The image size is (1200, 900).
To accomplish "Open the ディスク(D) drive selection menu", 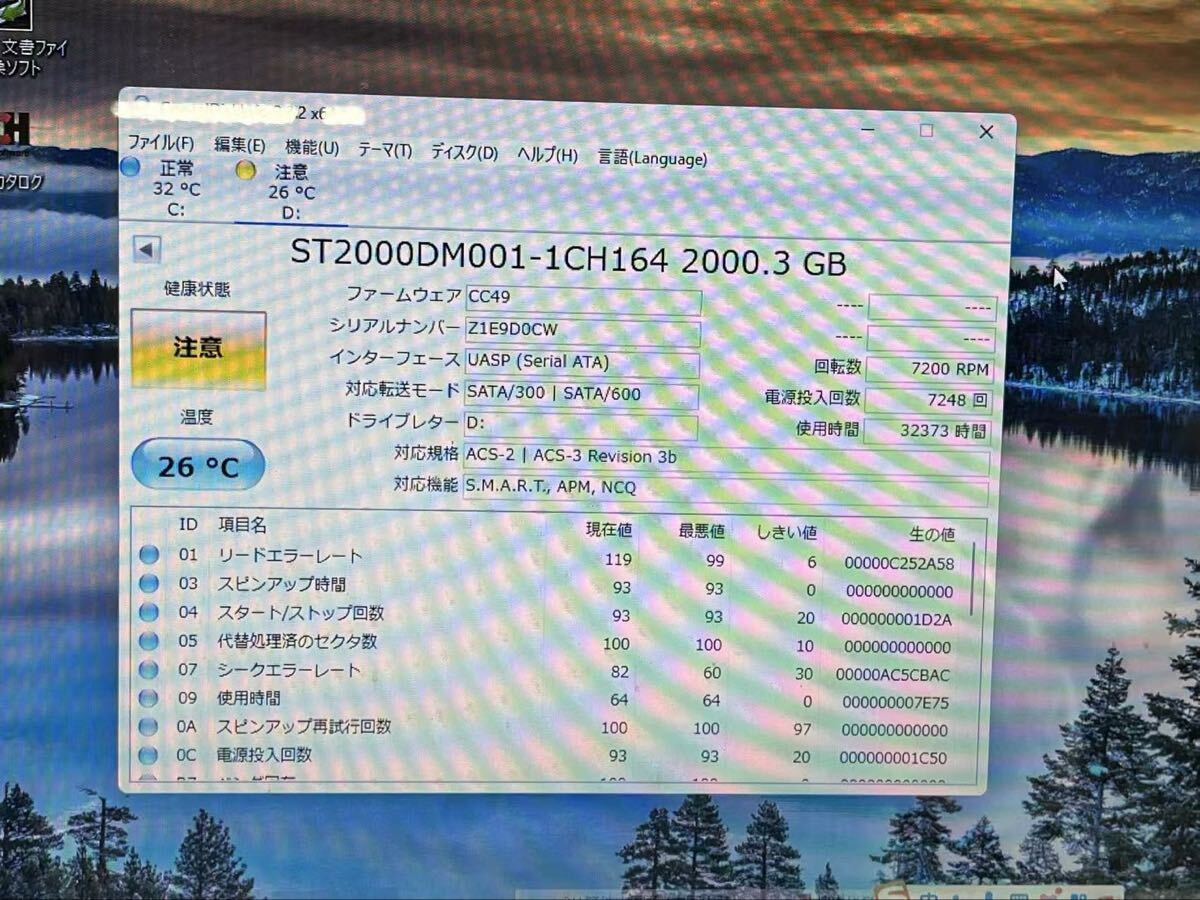I will pos(462,150).
